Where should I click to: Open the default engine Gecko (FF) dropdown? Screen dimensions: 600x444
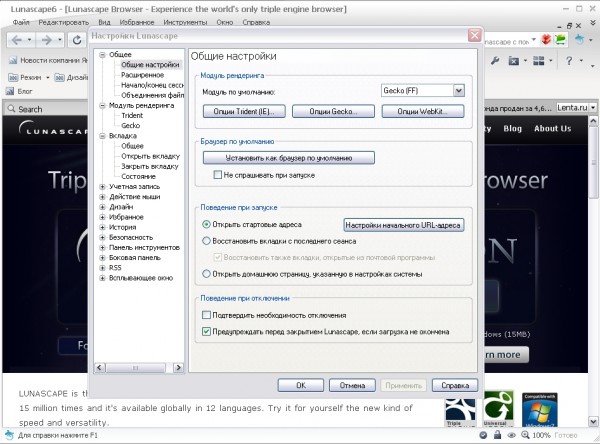458,91
